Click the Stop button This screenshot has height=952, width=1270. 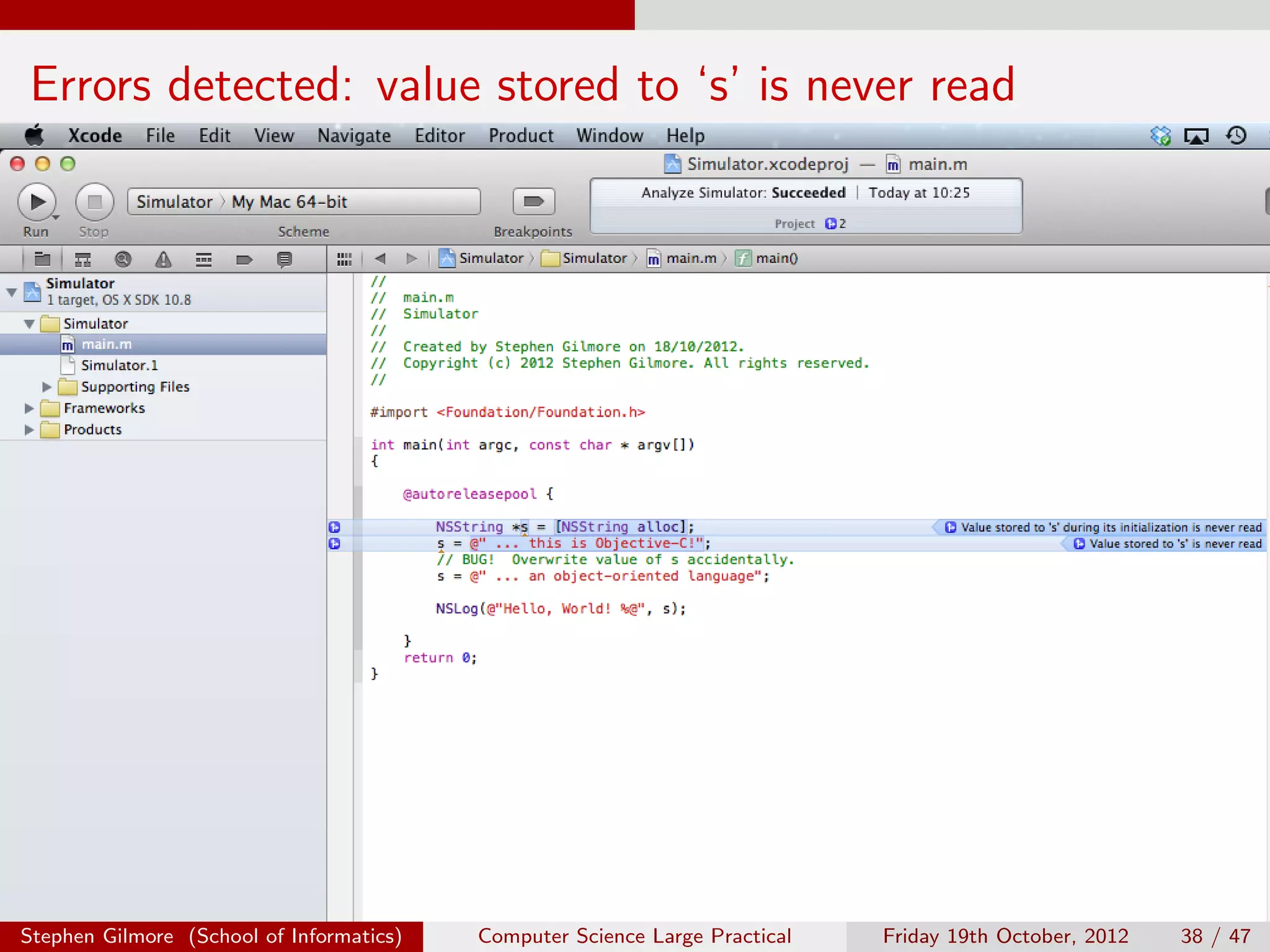point(94,202)
